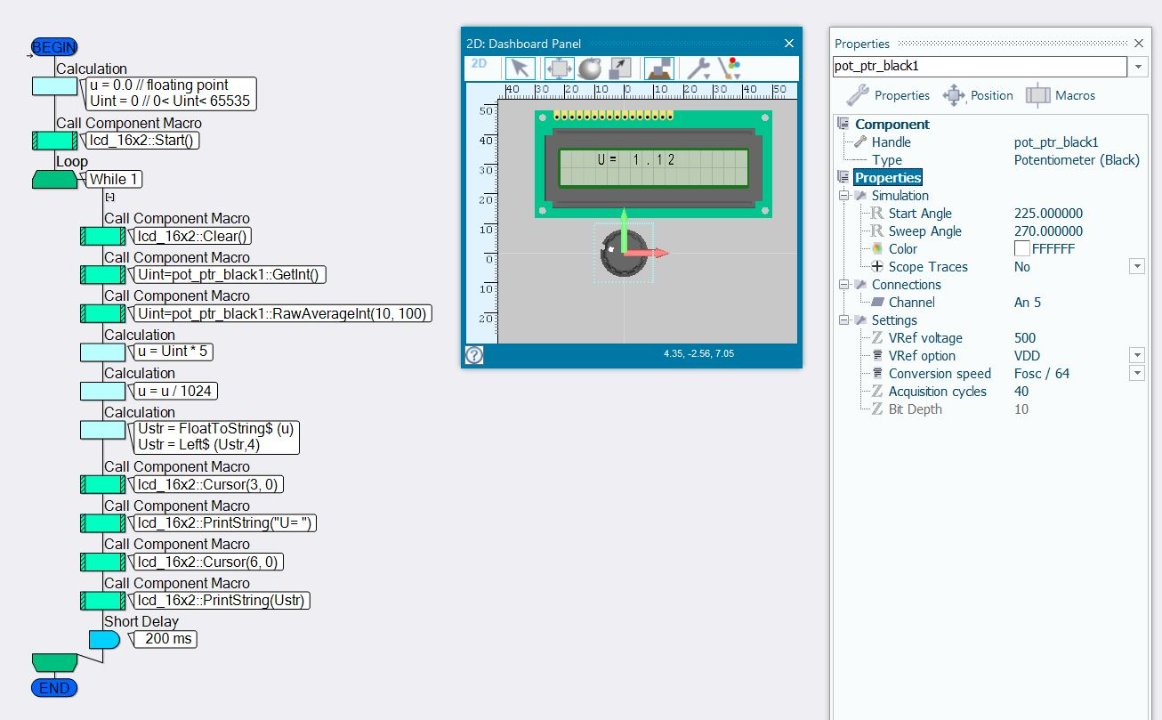The height and width of the screenshot is (720, 1162).
Task: Toggle the snap-to-table icon
Action: coord(658,68)
